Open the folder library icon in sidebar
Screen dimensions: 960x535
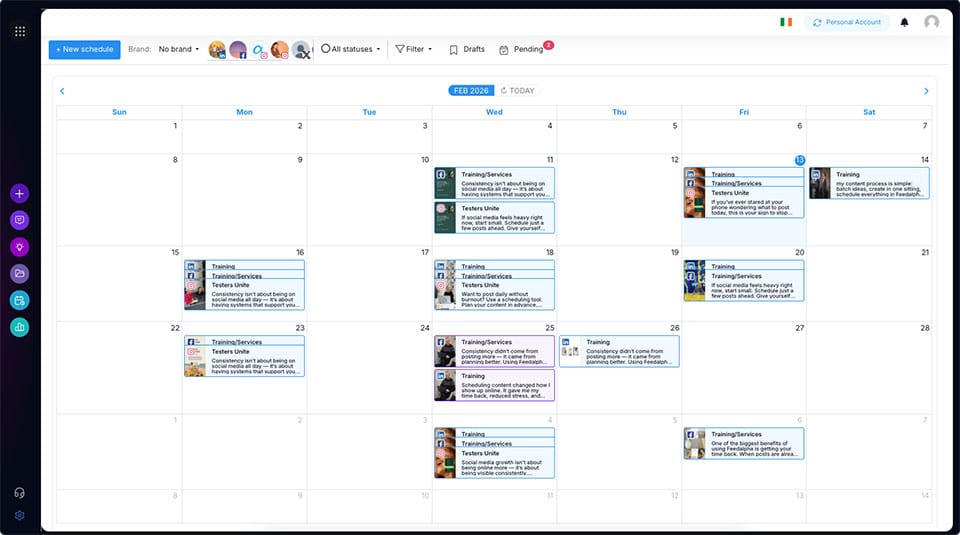point(20,274)
